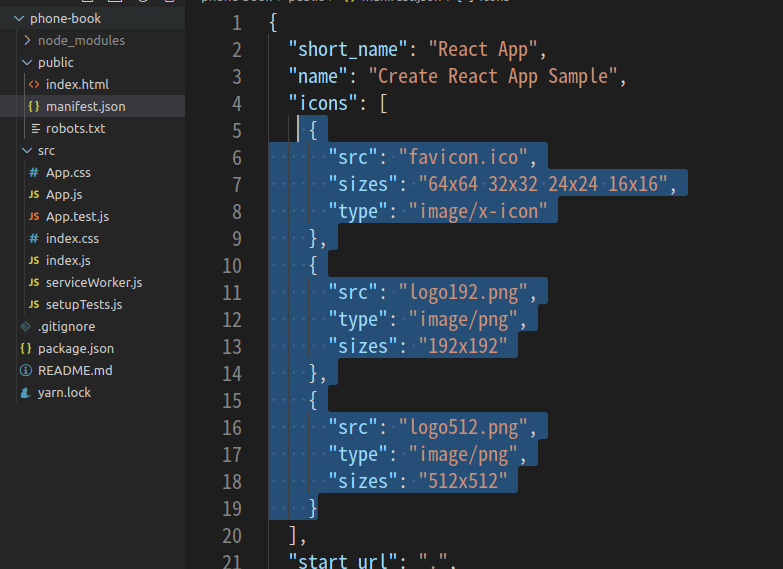Viewport: 783px width, 569px height.
Task: Click the CSS hash icon beside index.css
Action: [34, 238]
